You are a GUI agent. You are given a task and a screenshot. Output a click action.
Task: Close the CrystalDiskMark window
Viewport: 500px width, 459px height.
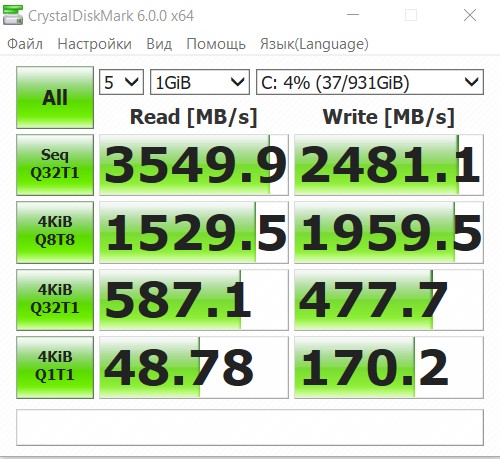[470, 15]
